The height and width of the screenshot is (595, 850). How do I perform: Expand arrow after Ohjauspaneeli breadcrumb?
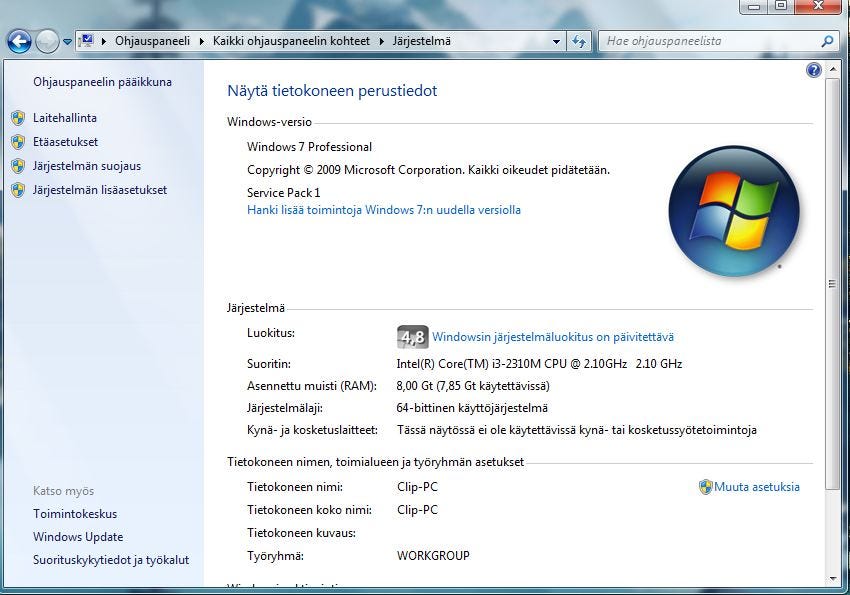coord(202,41)
